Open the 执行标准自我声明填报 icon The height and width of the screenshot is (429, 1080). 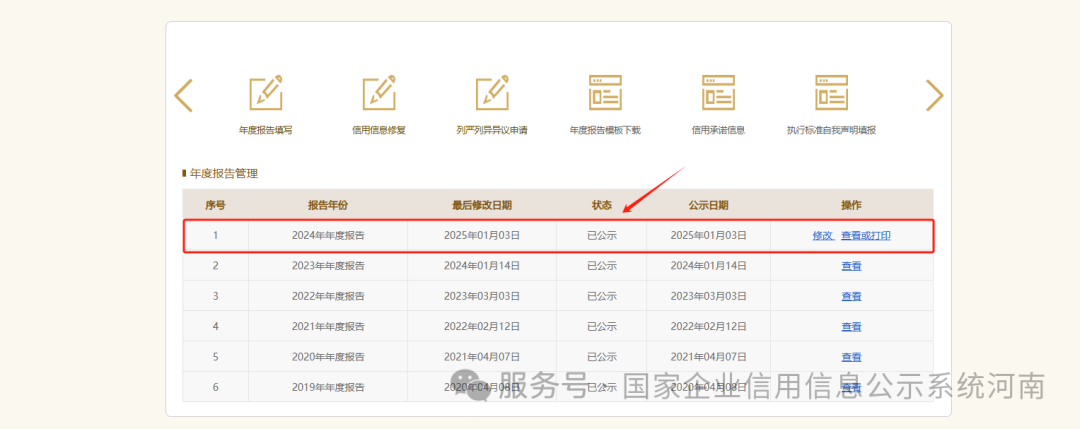pyautogui.click(x=831, y=92)
